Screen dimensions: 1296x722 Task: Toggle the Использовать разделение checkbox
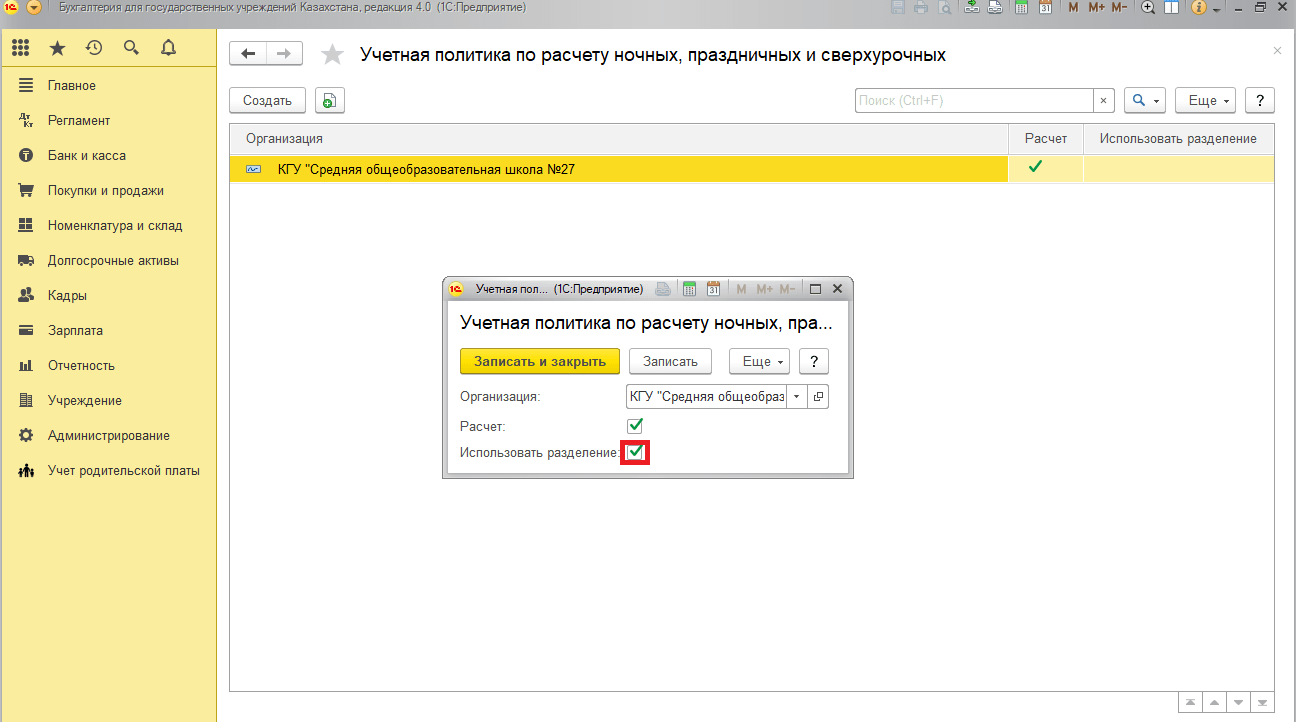(x=635, y=453)
